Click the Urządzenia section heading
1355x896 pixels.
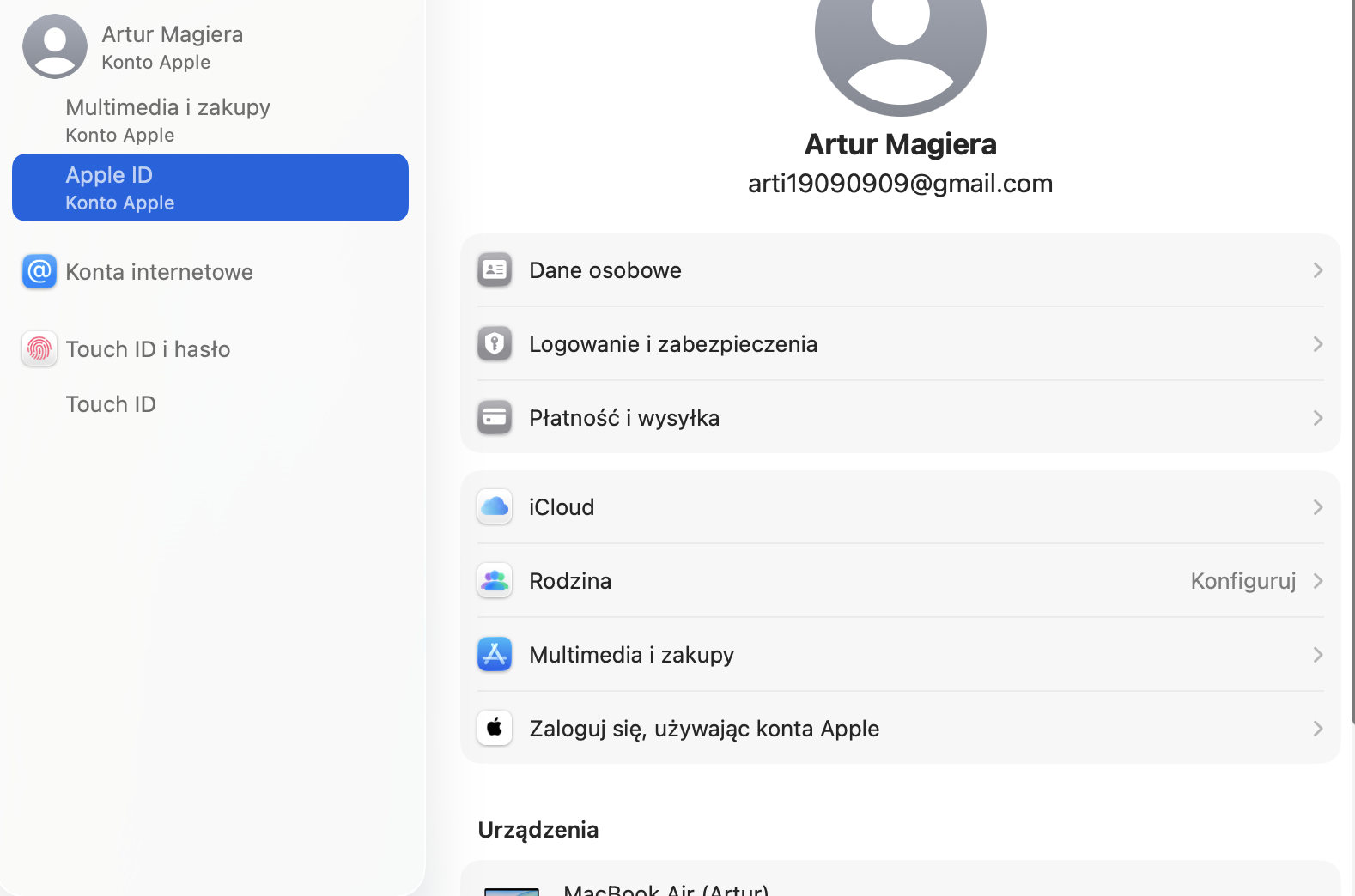pyautogui.click(x=538, y=830)
